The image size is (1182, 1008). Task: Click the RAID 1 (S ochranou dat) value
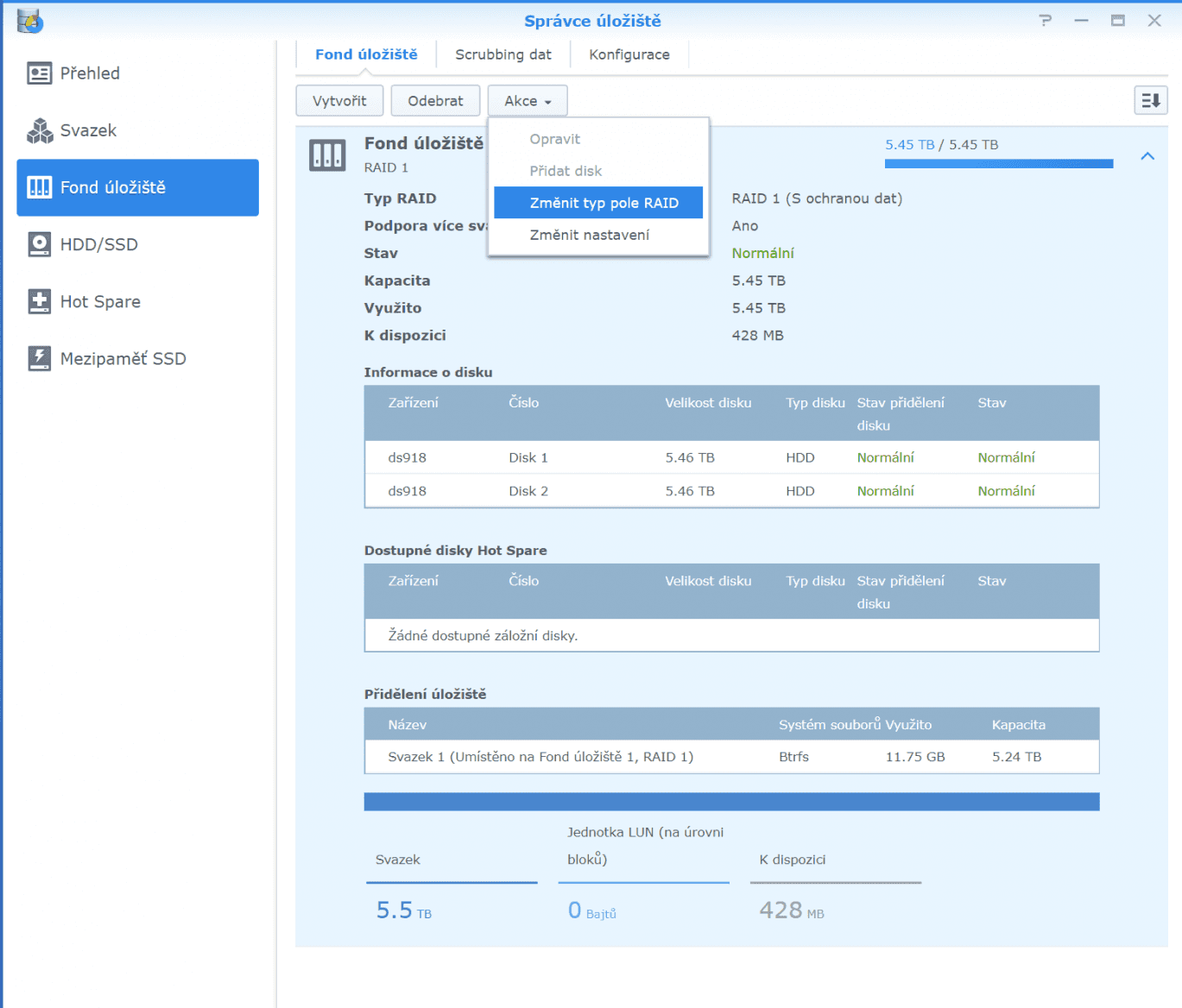click(x=817, y=198)
